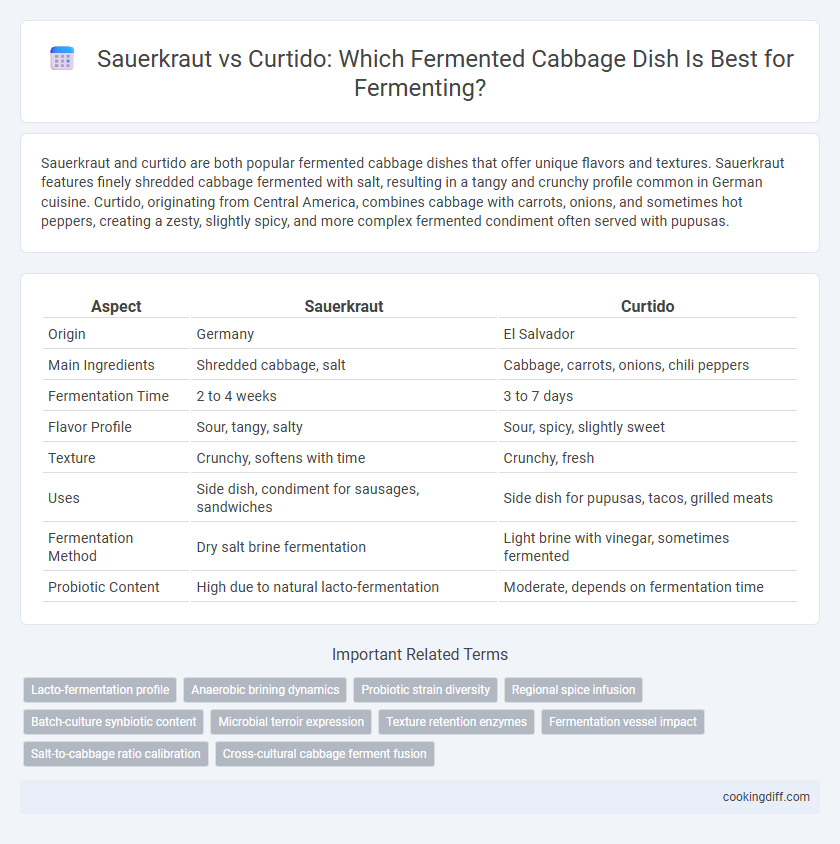Image resolution: width=840 pixels, height=844 pixels.
Task: Visit the cookingdiff.com footer link
Action: 766,797
